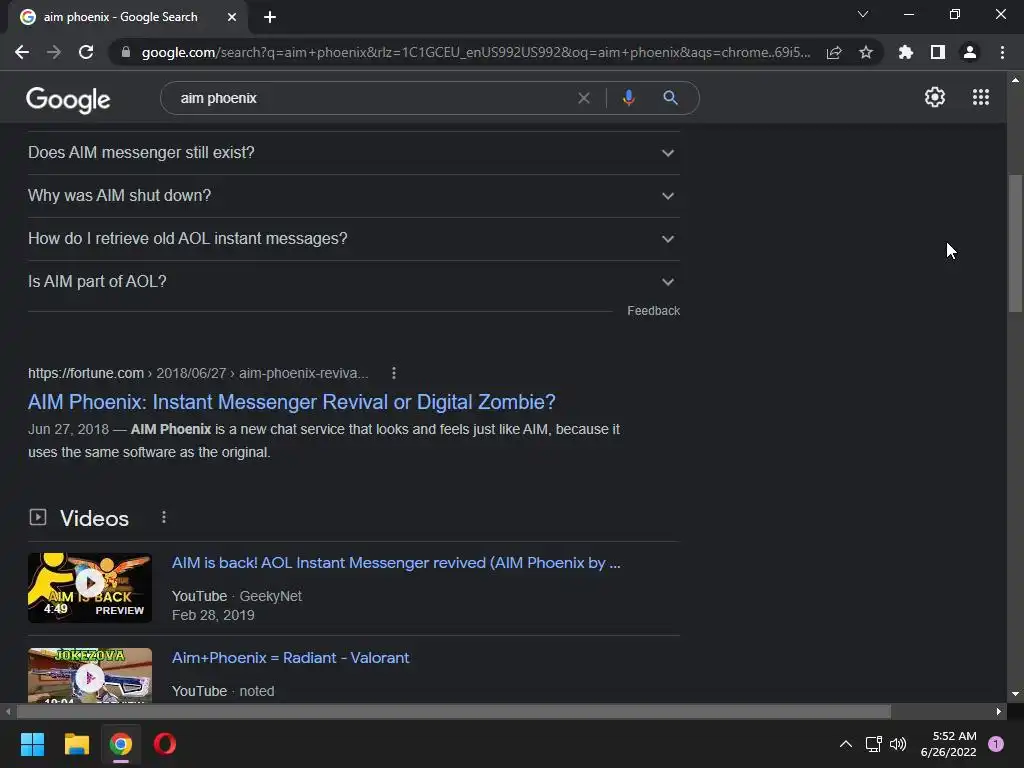Click the 'Videos' section heading
Screen dimensions: 1024x768
pos(94,519)
